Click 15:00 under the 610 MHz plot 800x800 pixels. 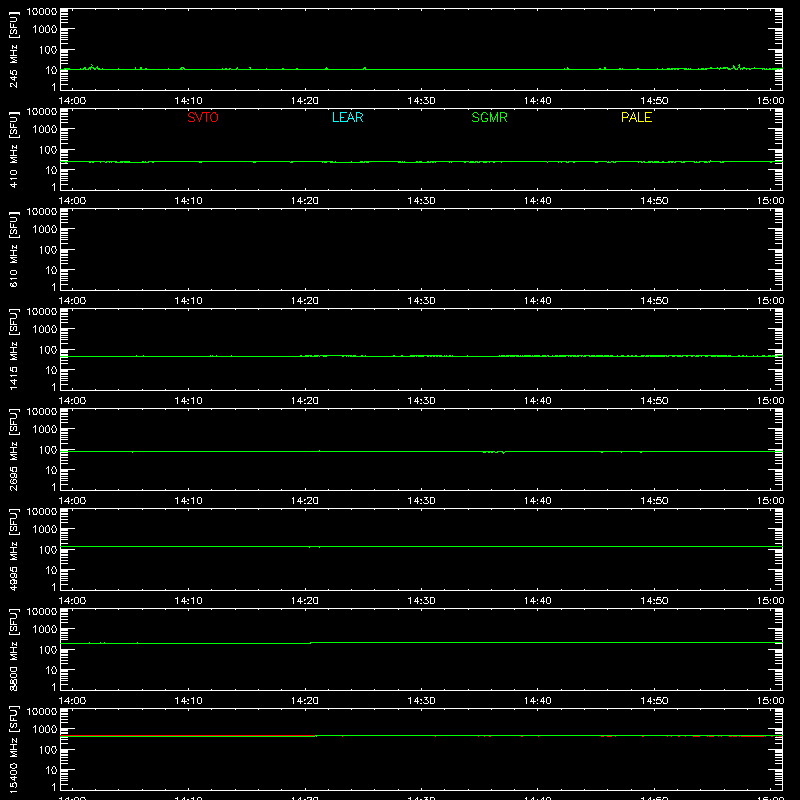coord(770,301)
